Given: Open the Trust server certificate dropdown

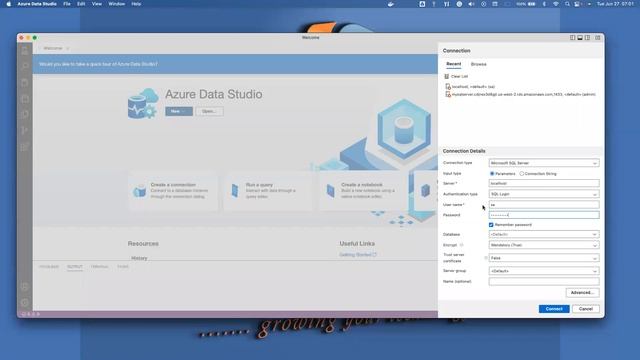Looking at the screenshot, I should click(x=544, y=258).
